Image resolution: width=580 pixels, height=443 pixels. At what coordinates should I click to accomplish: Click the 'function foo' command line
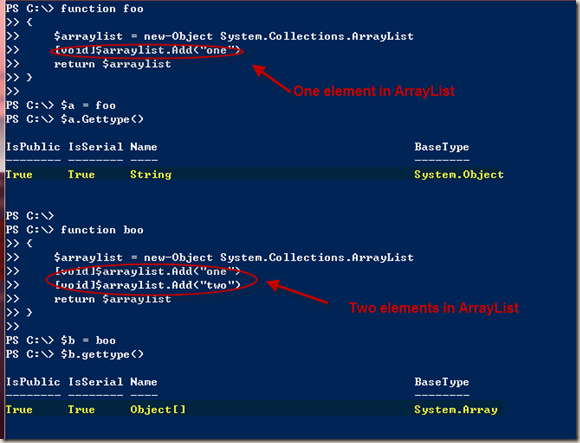(75, 9)
